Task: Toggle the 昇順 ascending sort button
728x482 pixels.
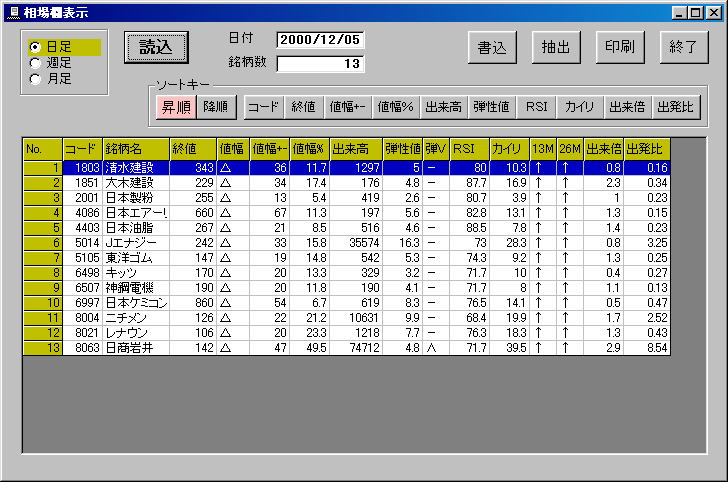Action: 176,107
